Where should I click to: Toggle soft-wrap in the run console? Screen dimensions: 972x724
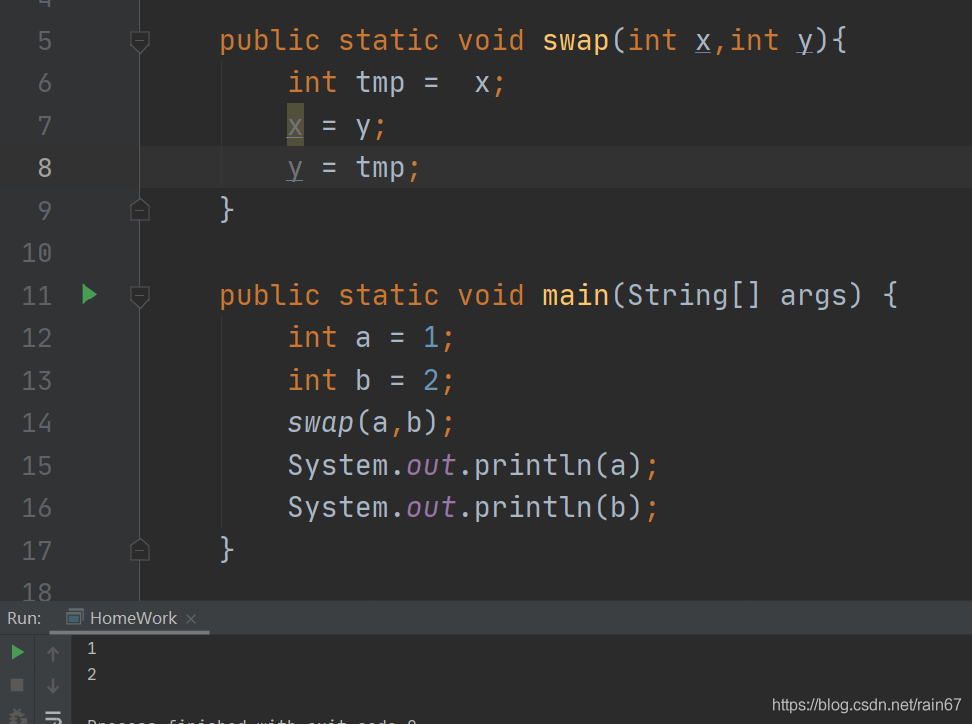point(53,718)
